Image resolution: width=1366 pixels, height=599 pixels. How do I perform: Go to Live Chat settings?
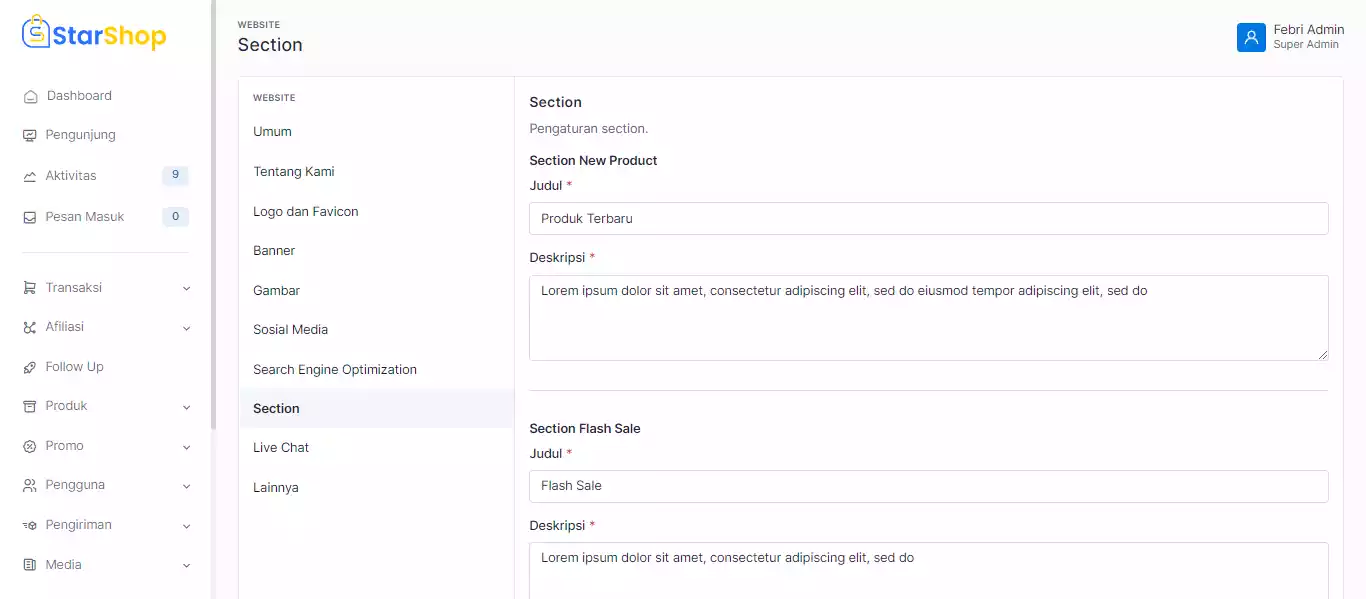point(280,448)
